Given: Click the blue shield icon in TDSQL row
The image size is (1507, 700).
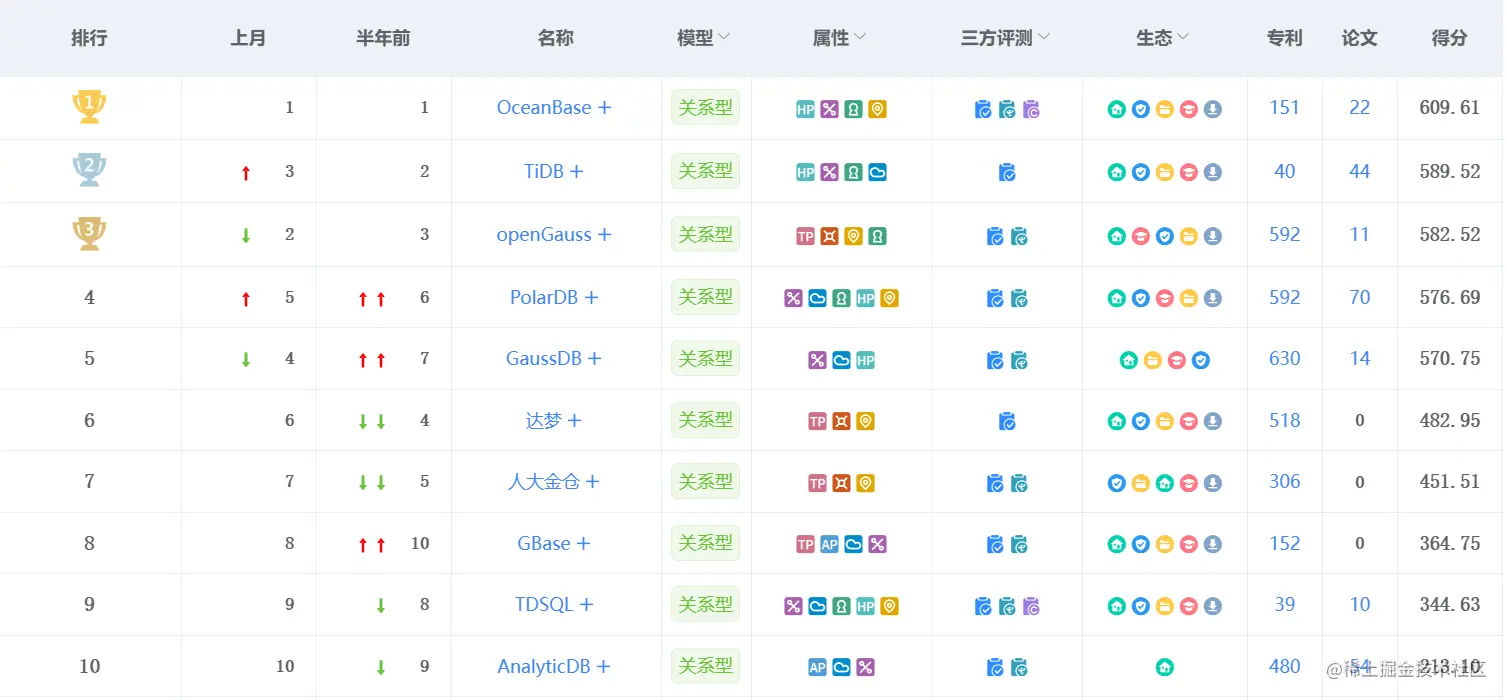Looking at the screenshot, I should (1140, 606).
